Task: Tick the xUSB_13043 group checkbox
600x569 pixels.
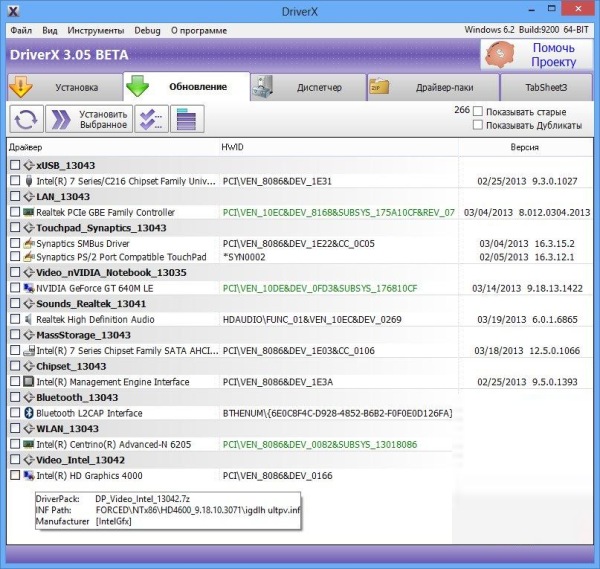Action: pyautogui.click(x=14, y=165)
